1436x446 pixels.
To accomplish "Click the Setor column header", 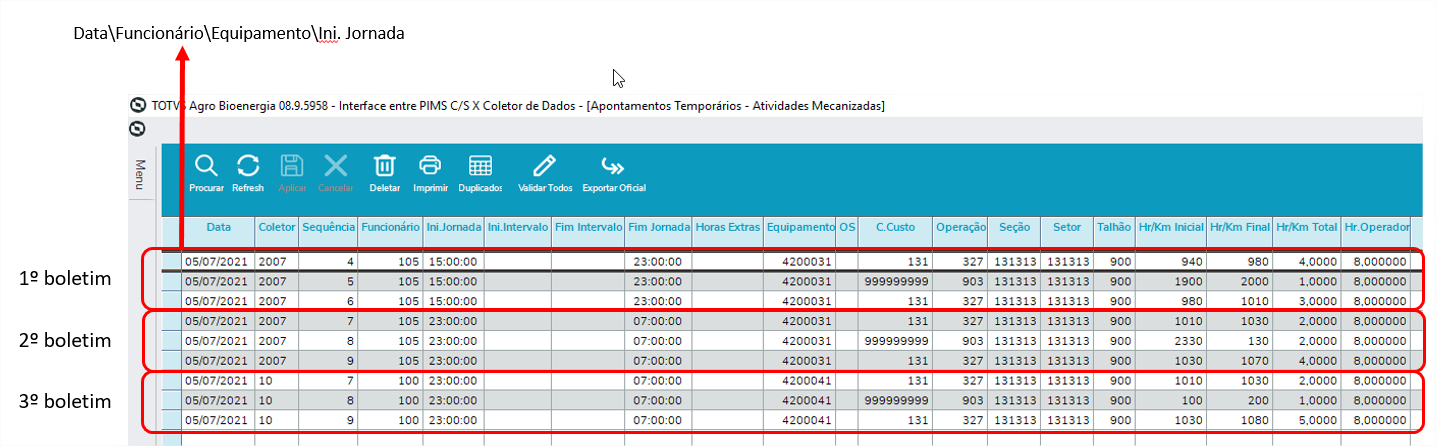I will 1066,228.
